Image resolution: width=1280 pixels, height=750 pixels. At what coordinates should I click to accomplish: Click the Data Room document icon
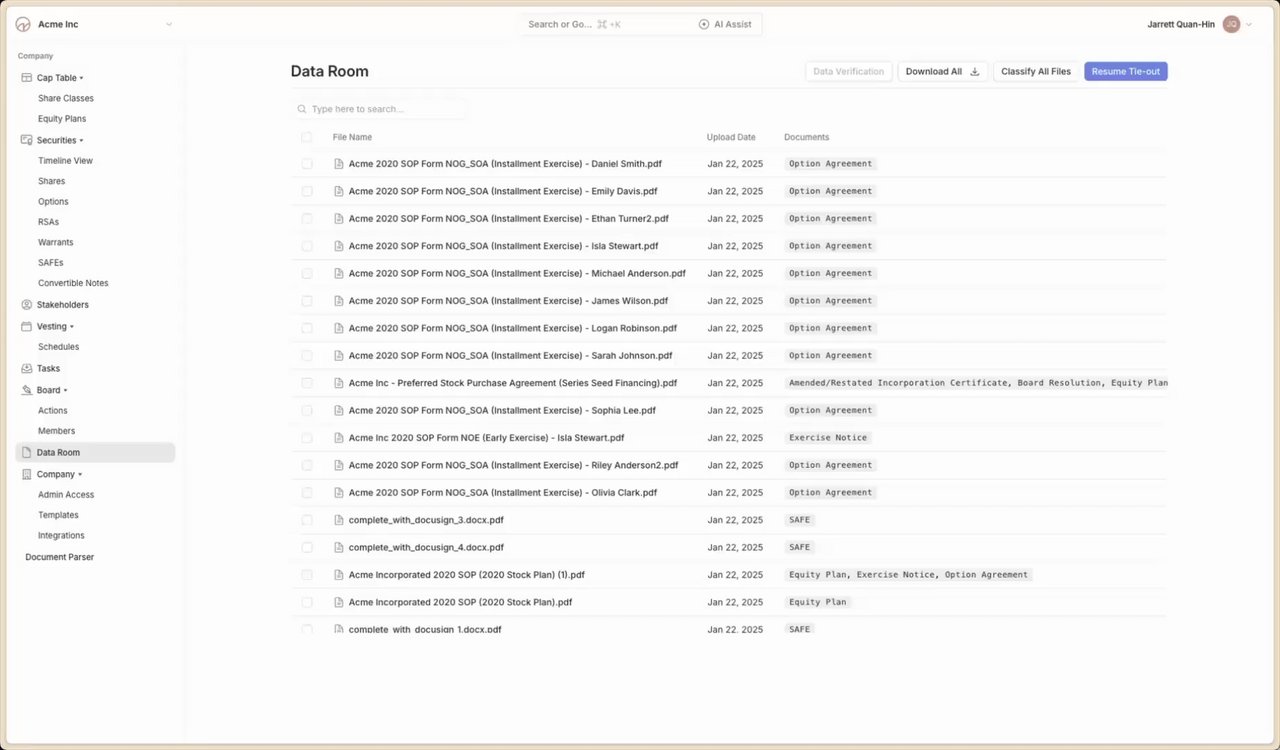[27, 452]
